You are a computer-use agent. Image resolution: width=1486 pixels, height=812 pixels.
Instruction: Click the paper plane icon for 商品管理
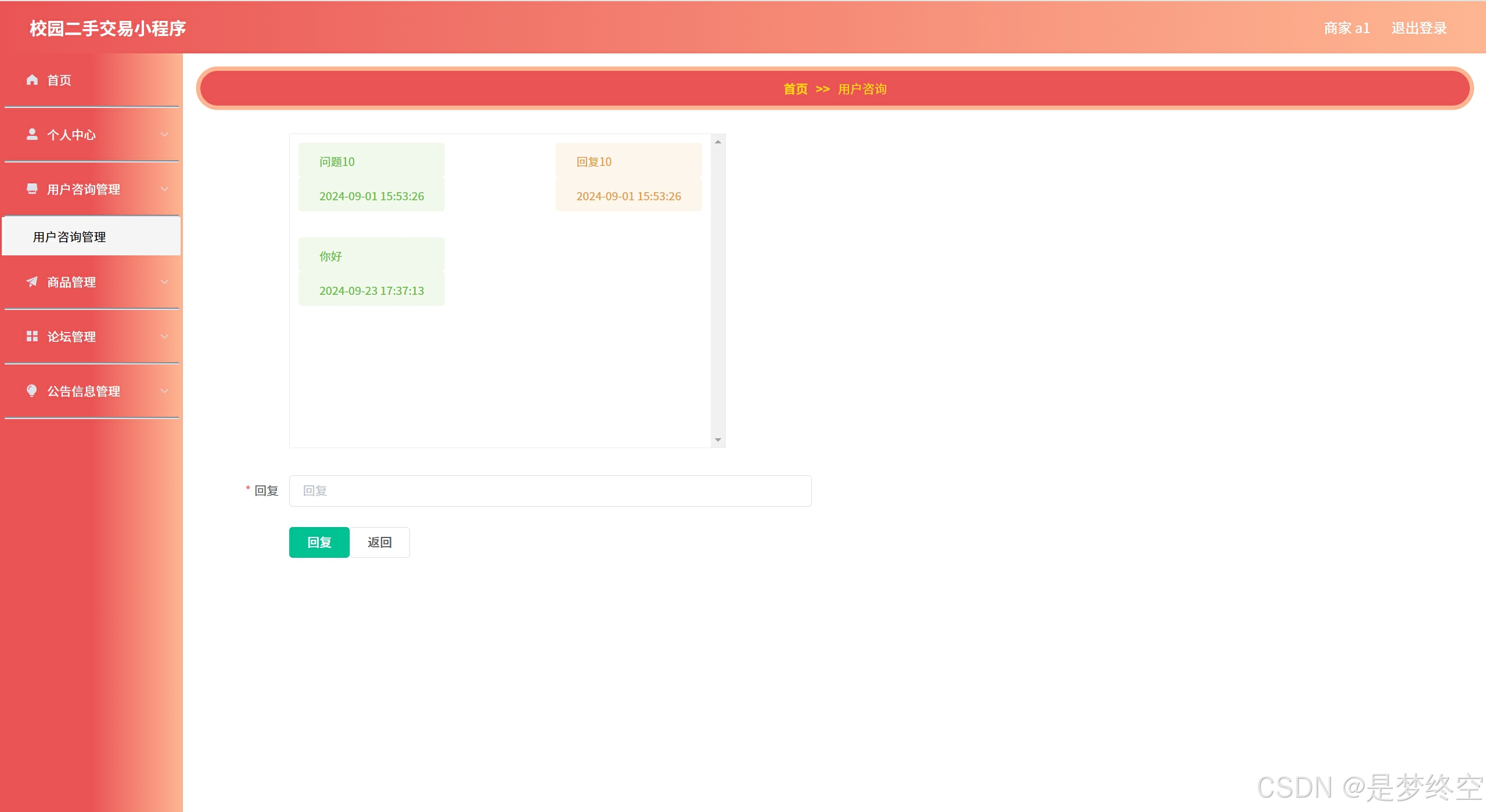tap(32, 282)
